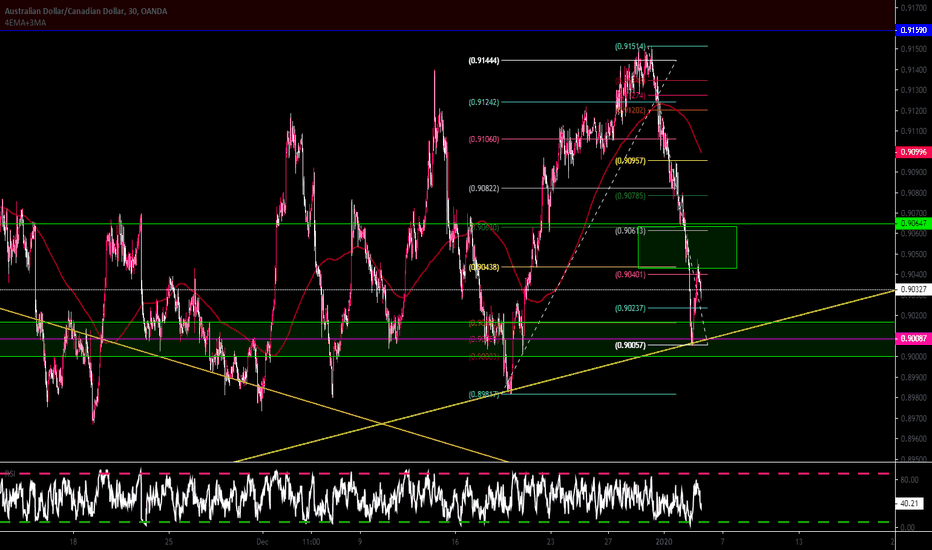
Task: Click the 80.00 level on RSI axis
Action: click(908, 480)
